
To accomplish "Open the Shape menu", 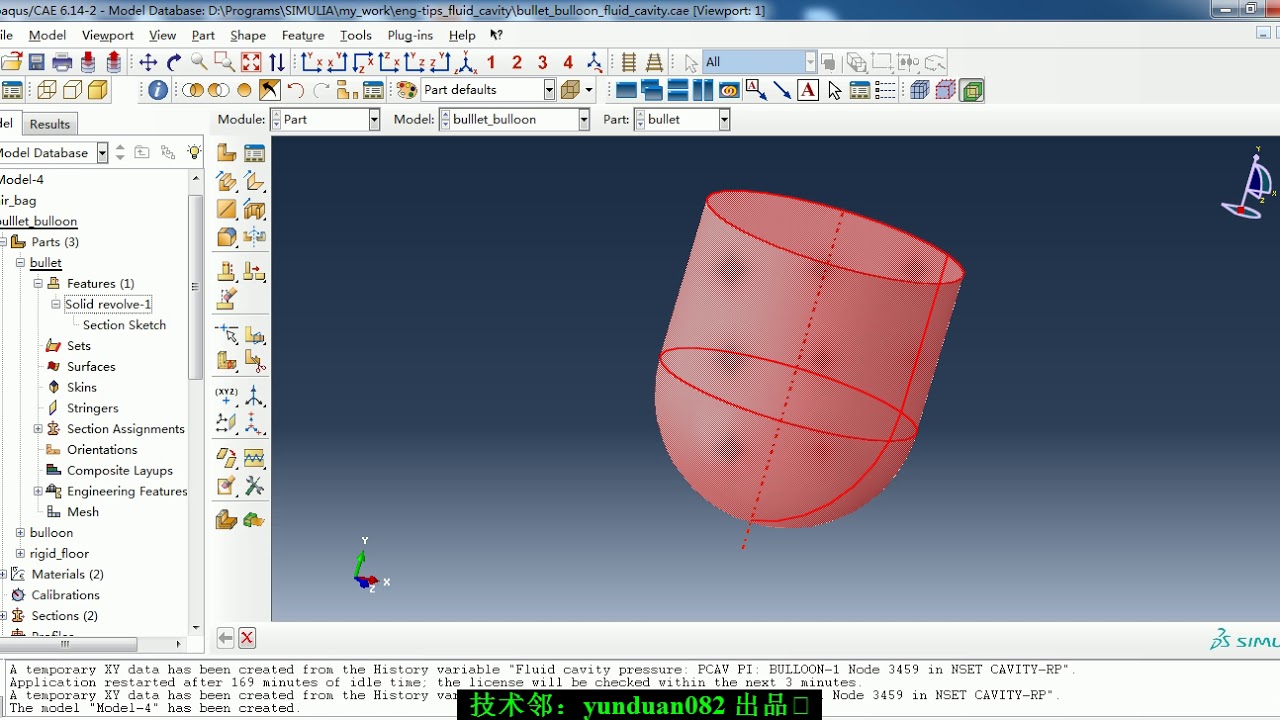I will pos(248,35).
